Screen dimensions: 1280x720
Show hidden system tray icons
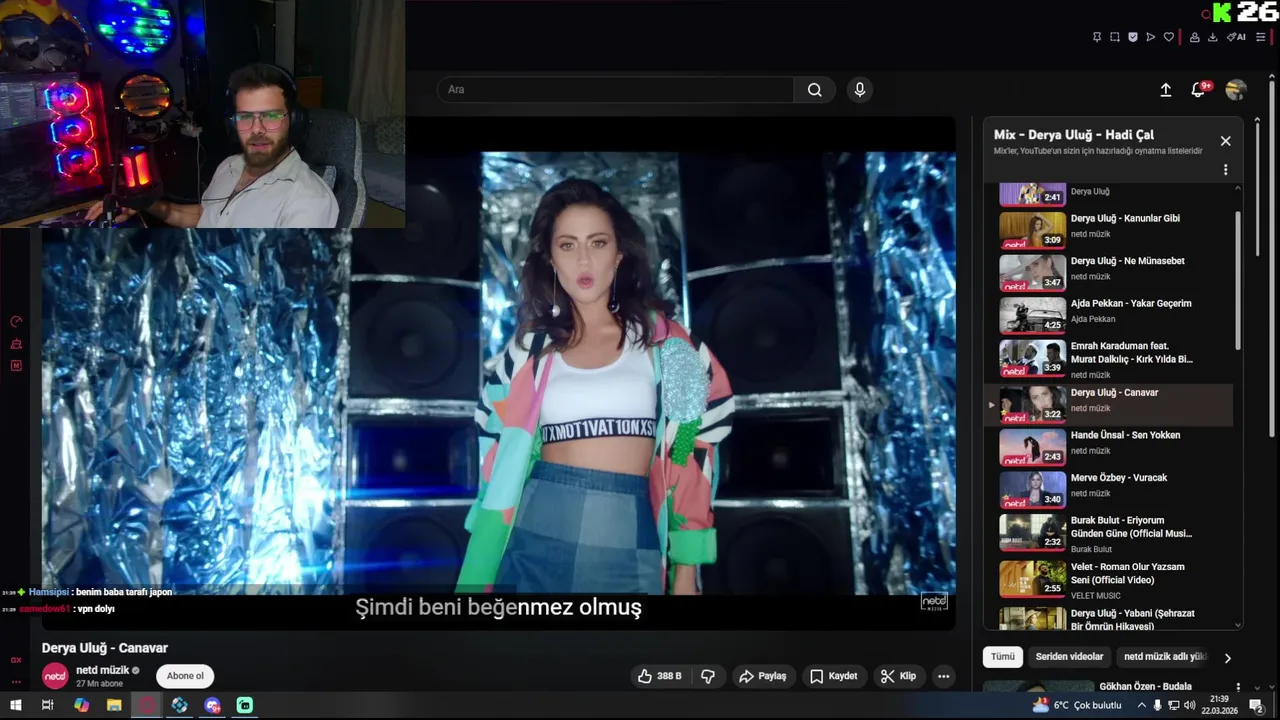[x=1142, y=705]
